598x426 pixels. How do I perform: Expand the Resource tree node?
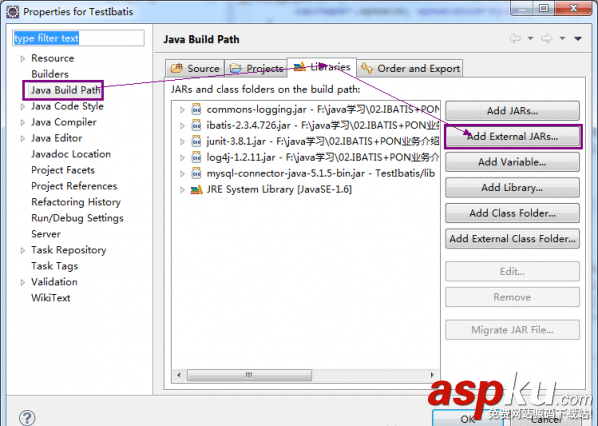(x=23, y=58)
